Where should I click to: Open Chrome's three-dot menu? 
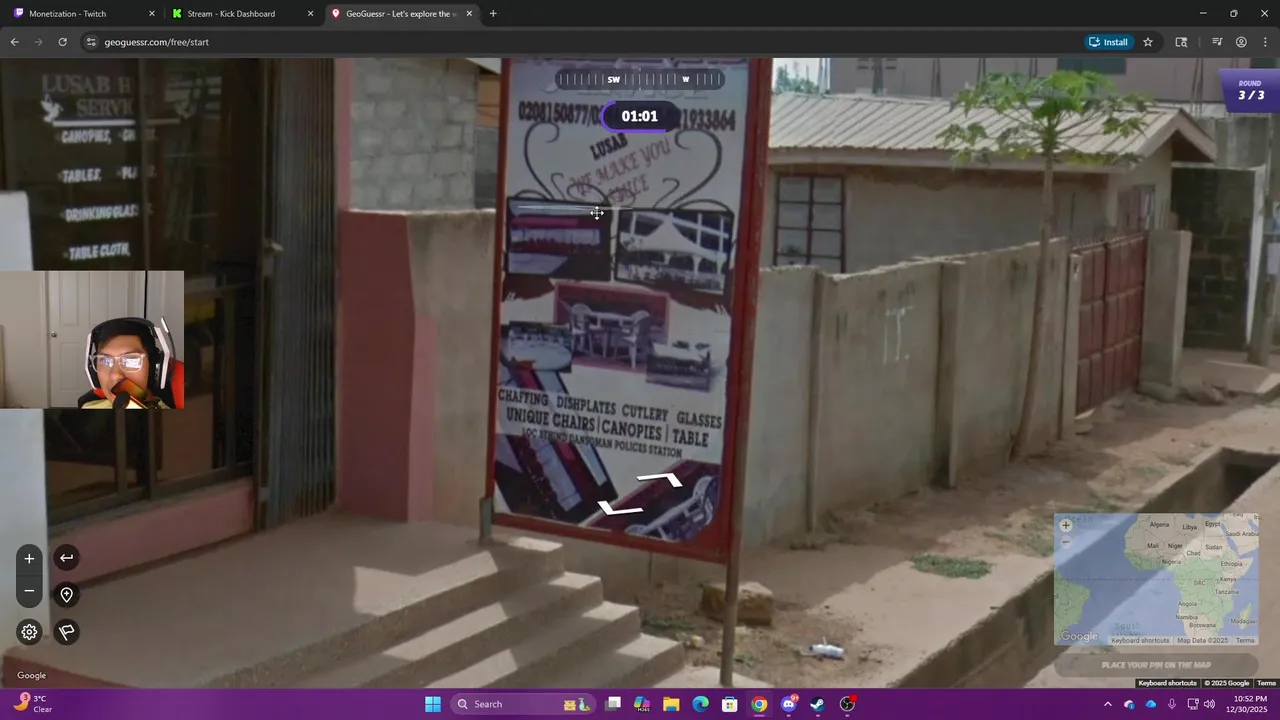tap(1265, 42)
